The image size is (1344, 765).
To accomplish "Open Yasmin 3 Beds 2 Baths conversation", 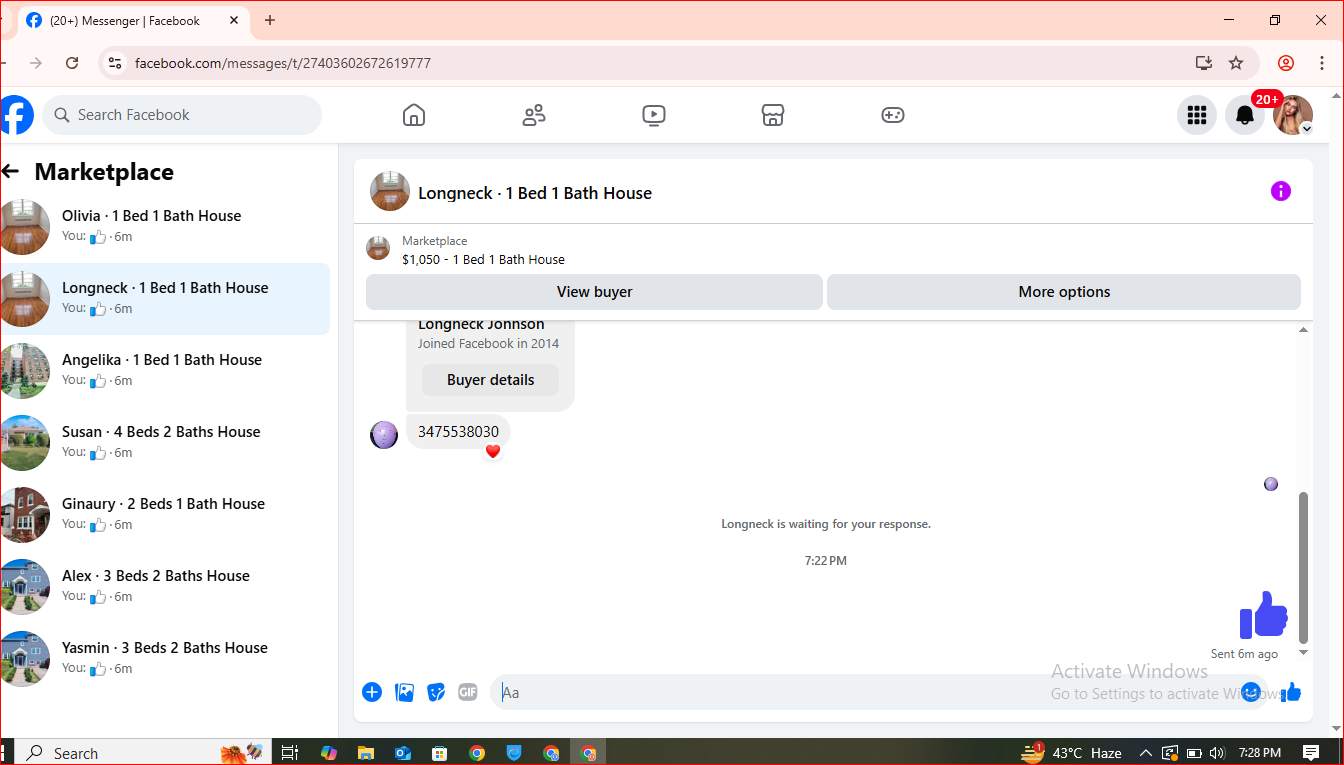I will (165, 658).
